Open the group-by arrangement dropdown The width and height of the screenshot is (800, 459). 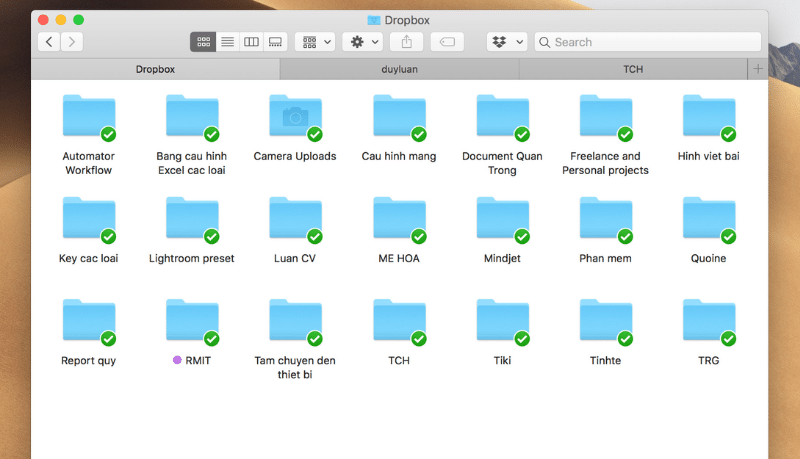315,42
